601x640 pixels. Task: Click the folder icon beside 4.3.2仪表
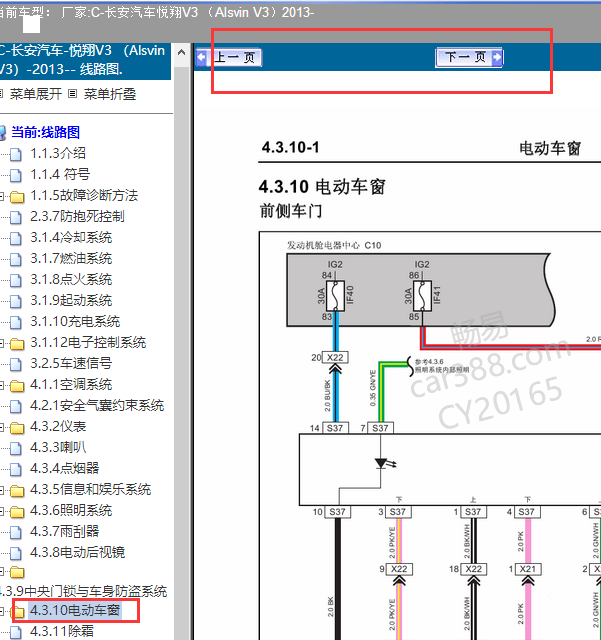tap(17, 428)
